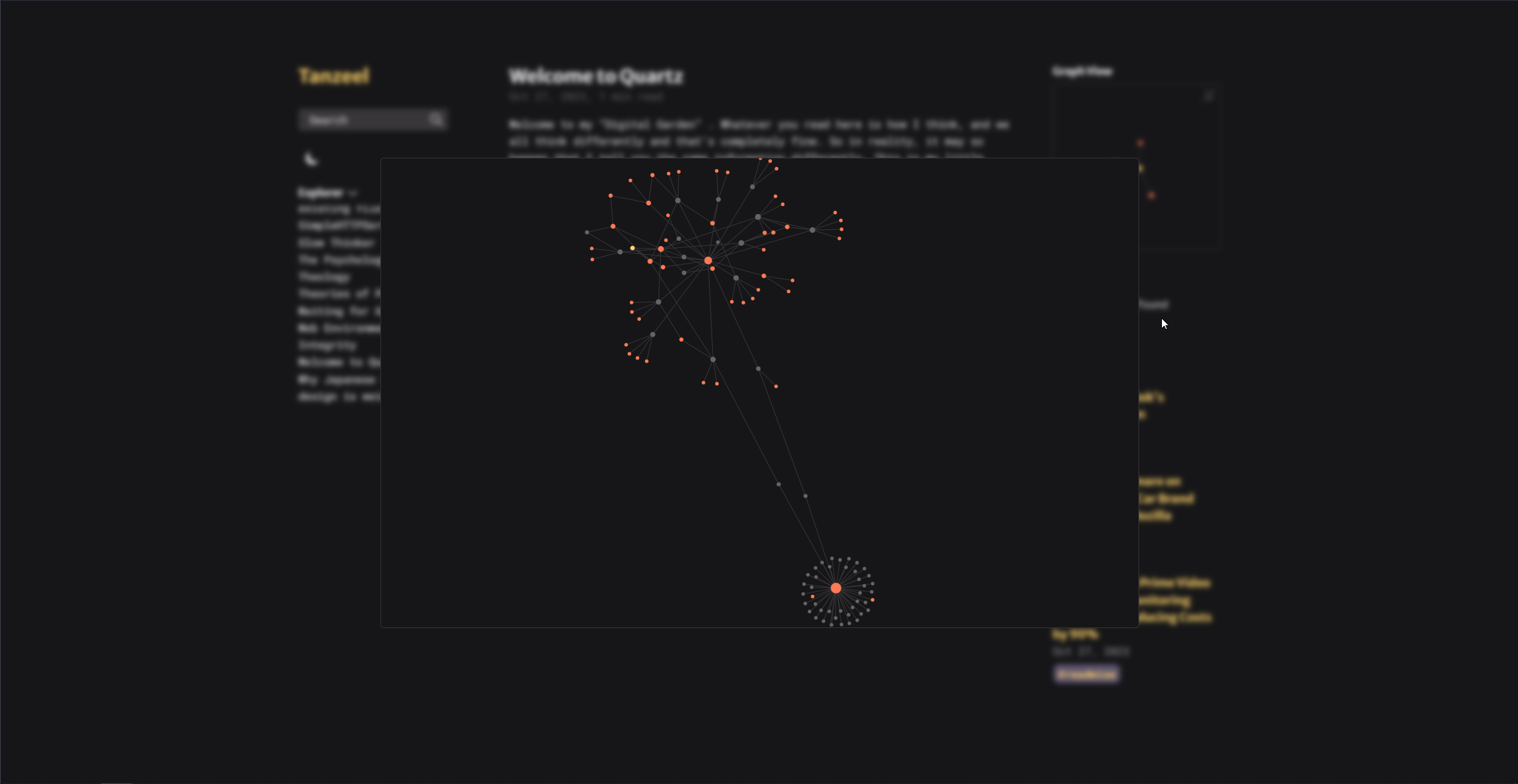Screen dimensions: 1518x784
Task: Click the Graph View heading in right sidebar
Action: (x=1082, y=71)
